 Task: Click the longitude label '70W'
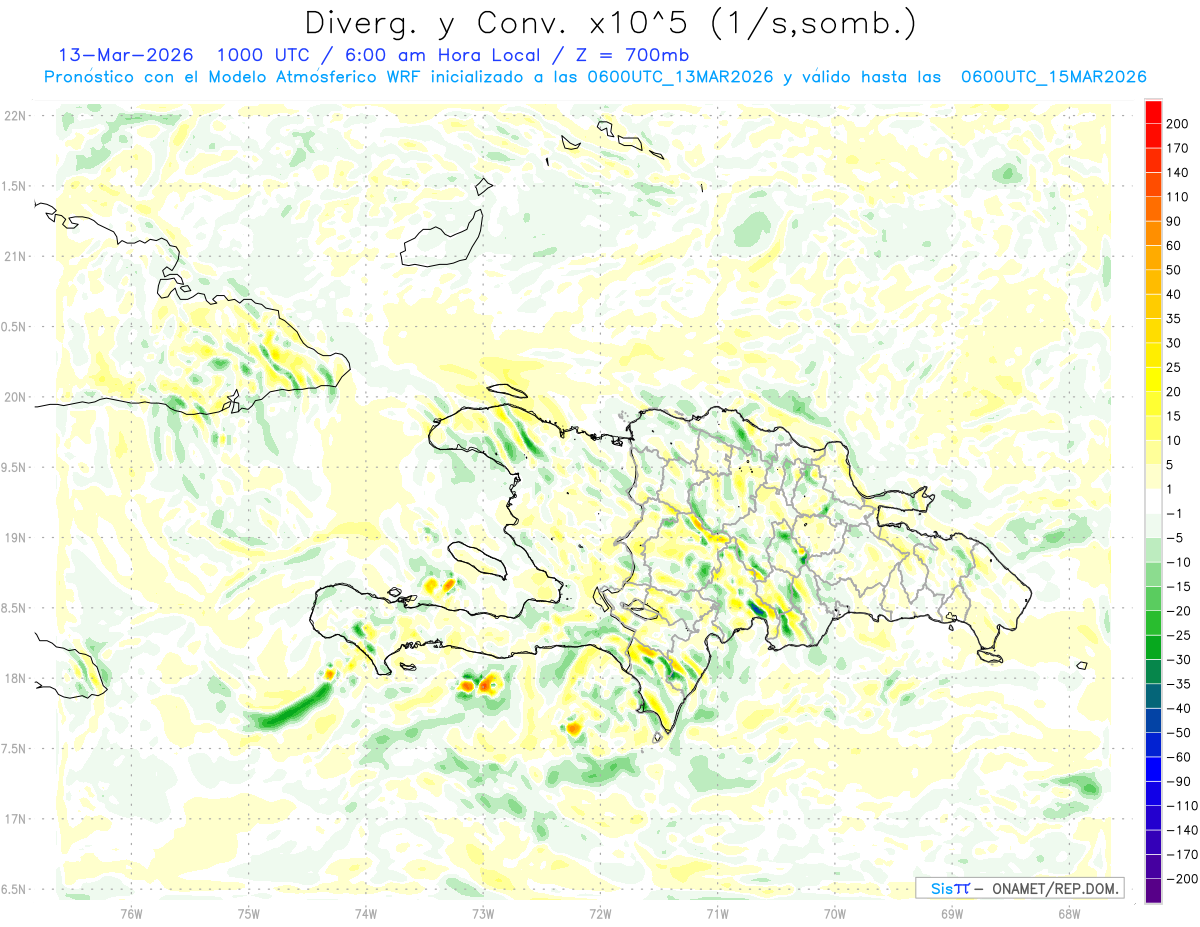[x=834, y=913]
